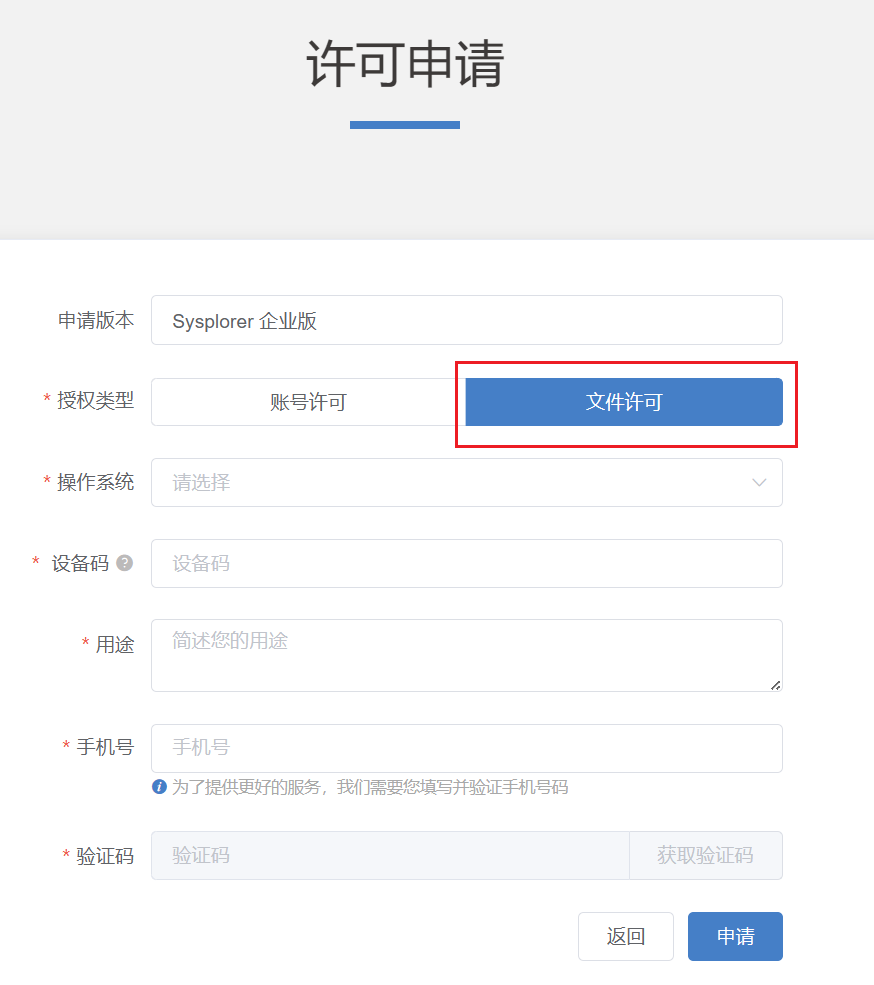This screenshot has height=985, width=874.
Task: Click the chevron arrow in 操作系统 dropdown
Action: click(759, 483)
